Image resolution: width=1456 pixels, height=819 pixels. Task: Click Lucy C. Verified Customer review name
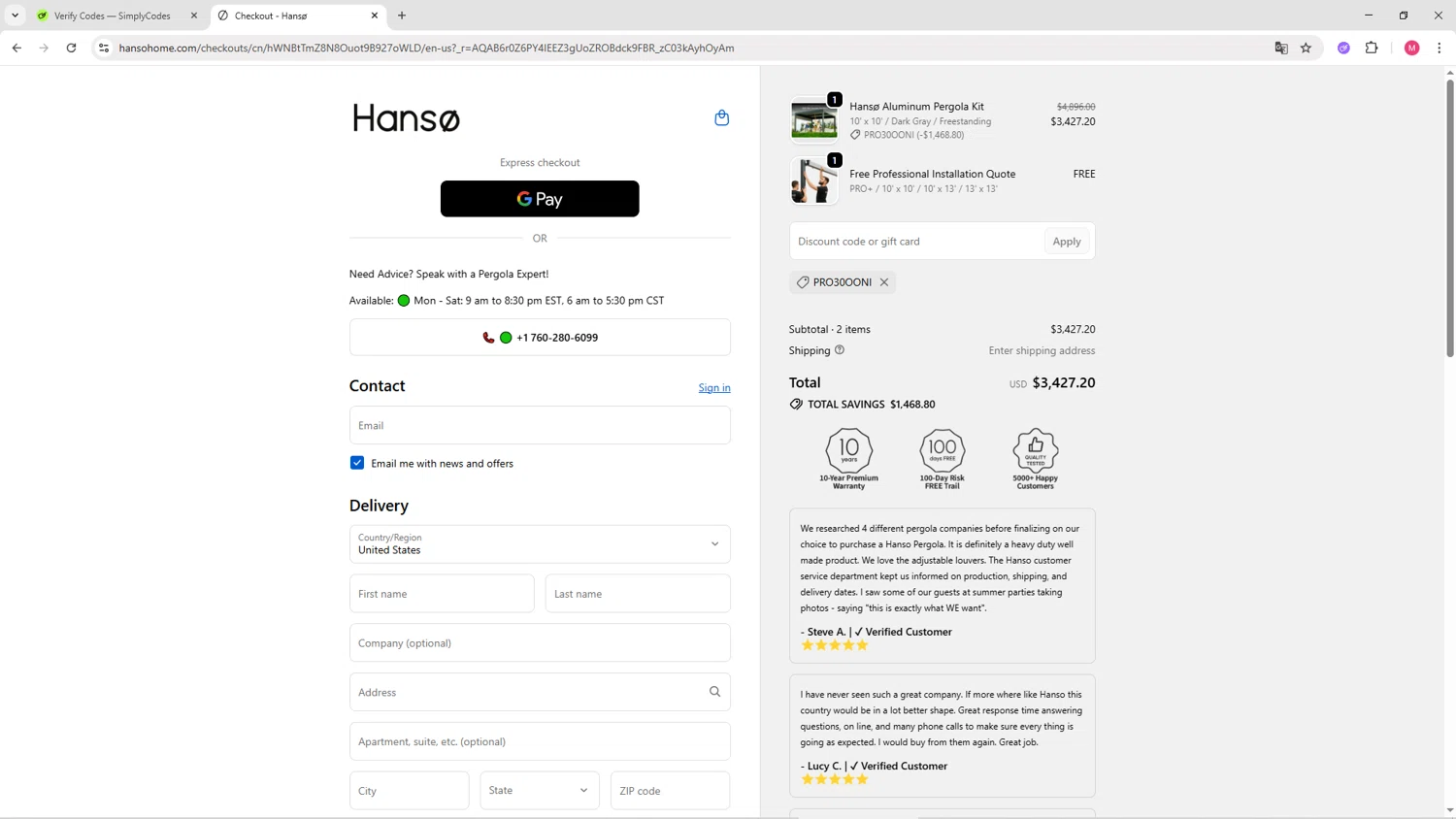coord(874,766)
